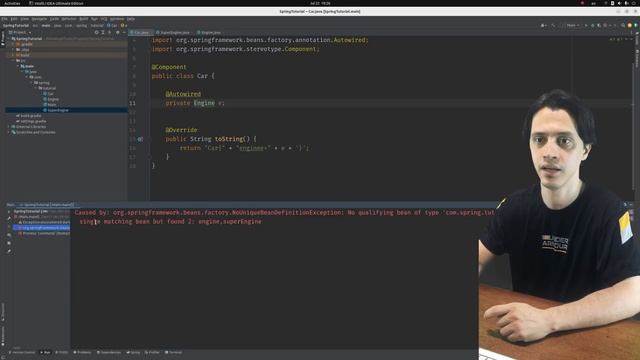The height and width of the screenshot is (360, 640).
Task: Select :Main.main() node in Run tree
Action: click(42, 217)
